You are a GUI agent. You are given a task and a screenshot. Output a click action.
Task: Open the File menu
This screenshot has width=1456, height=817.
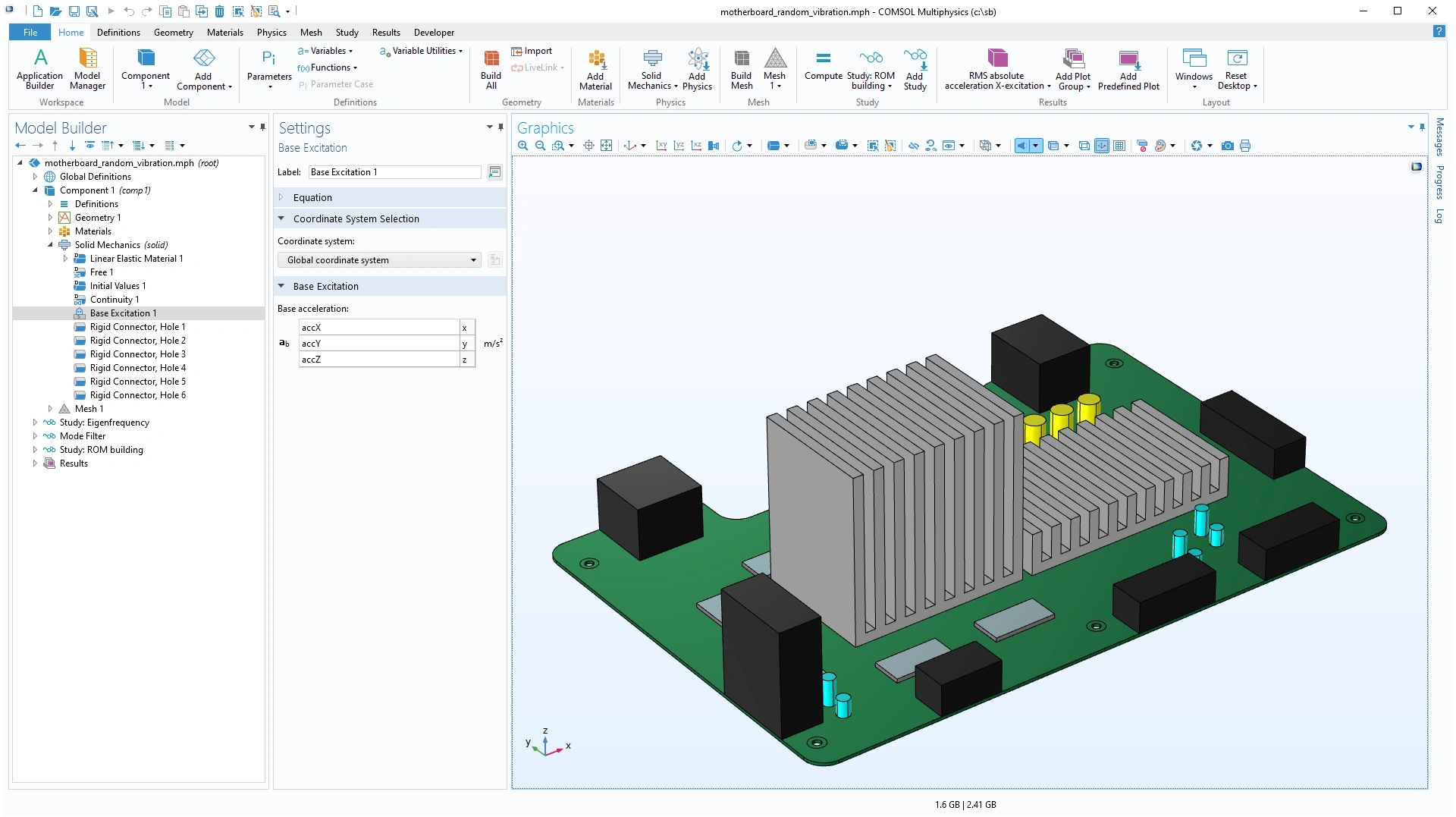[30, 33]
